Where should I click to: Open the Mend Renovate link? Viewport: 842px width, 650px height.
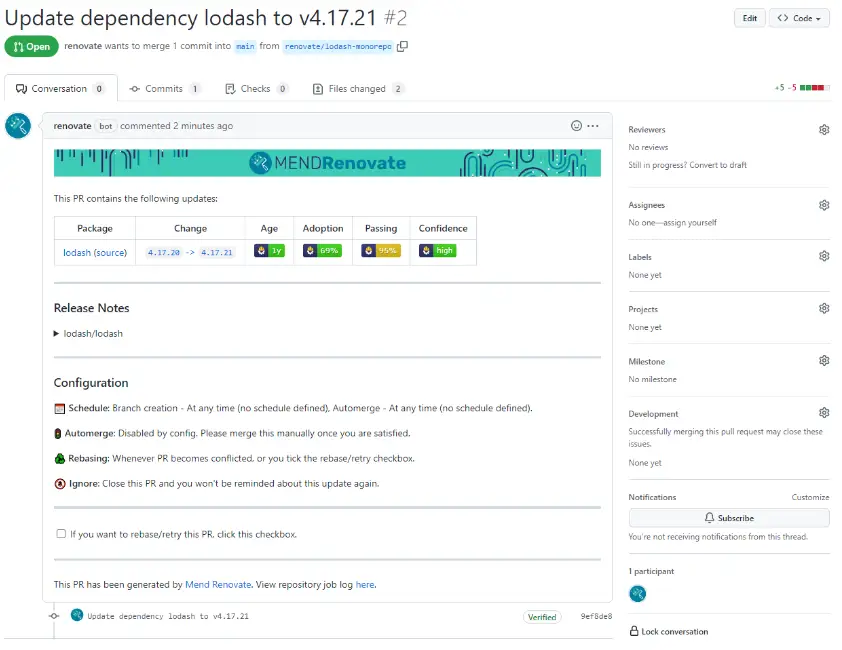[x=218, y=584]
